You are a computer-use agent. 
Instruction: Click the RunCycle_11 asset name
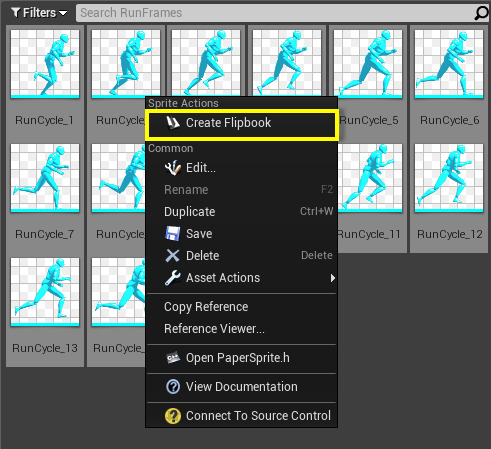(x=369, y=234)
